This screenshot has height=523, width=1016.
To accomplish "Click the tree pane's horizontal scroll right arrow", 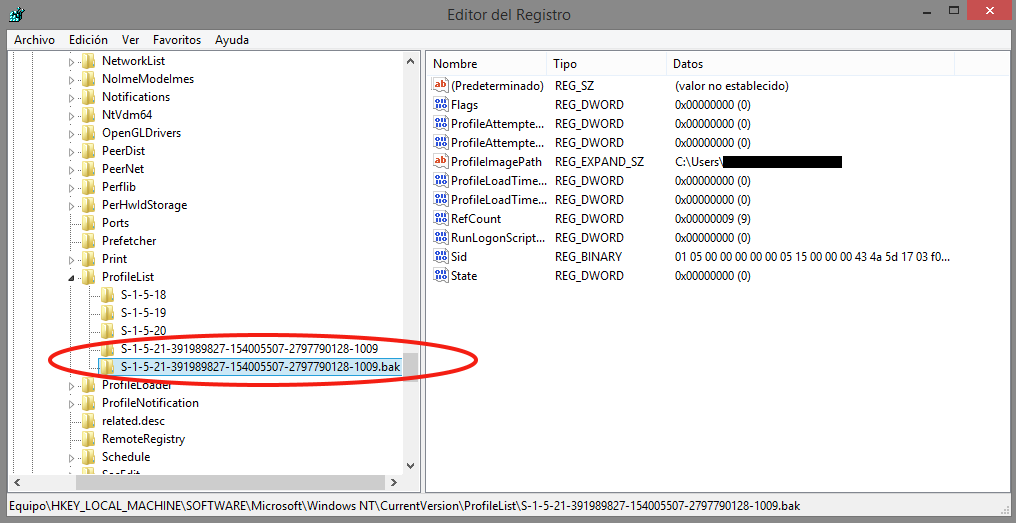I will pos(394,482).
